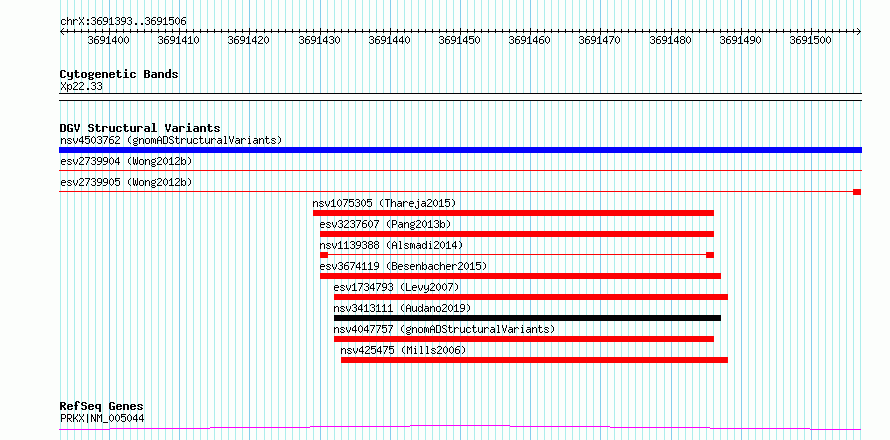Open the esv3674119 (Besenbacher2015) label

[404, 266]
